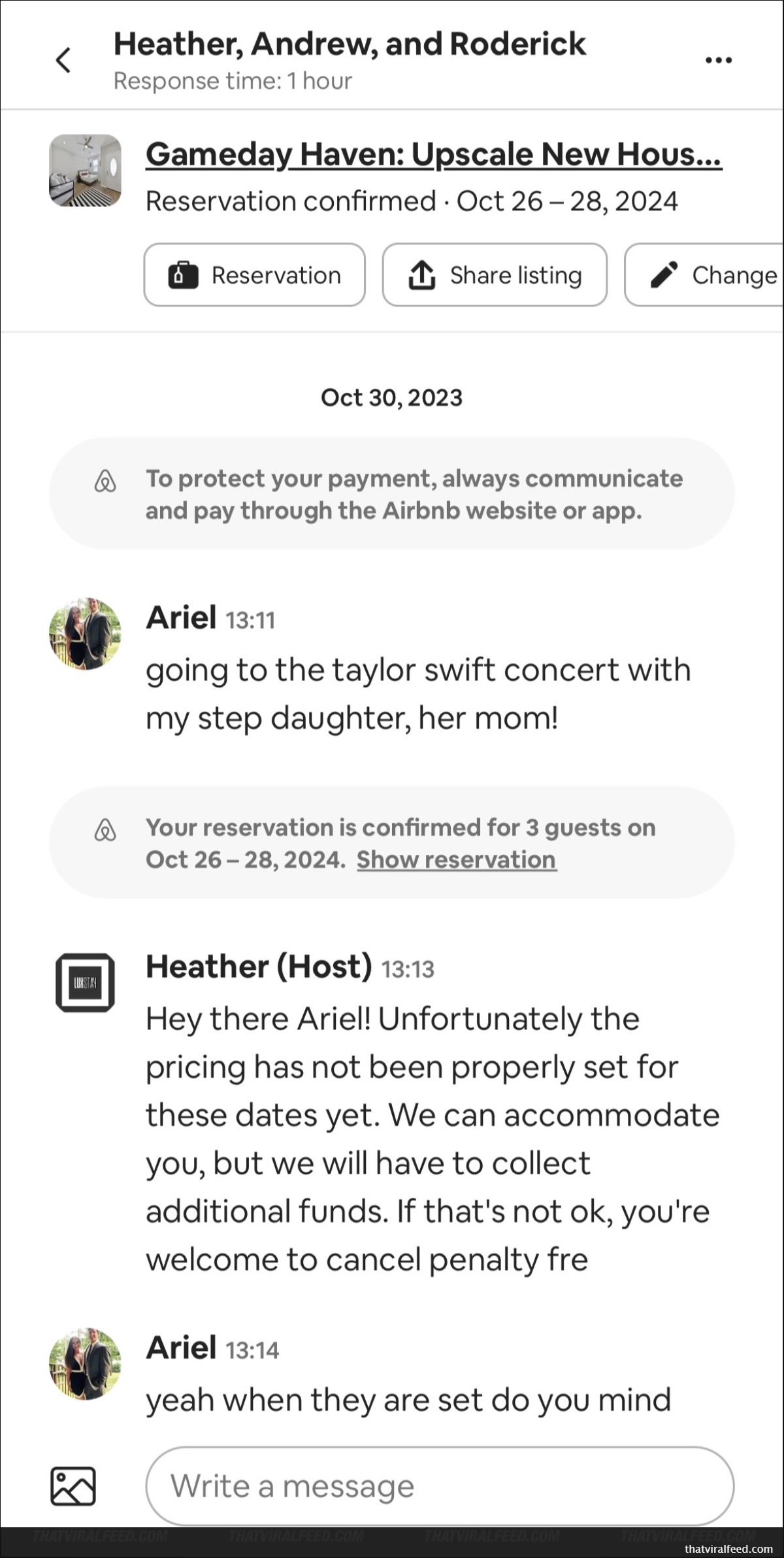Tap Airbnb logo in reservation confirmed notice
Image resolution: width=784 pixels, height=1558 pixels.
click(x=105, y=830)
